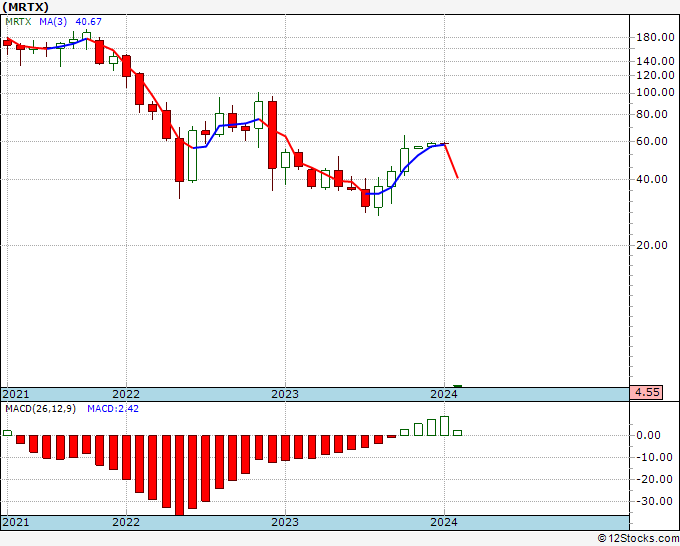680x546 pixels.
Task: Select 2021 on the price chart axis
Action: point(16,394)
